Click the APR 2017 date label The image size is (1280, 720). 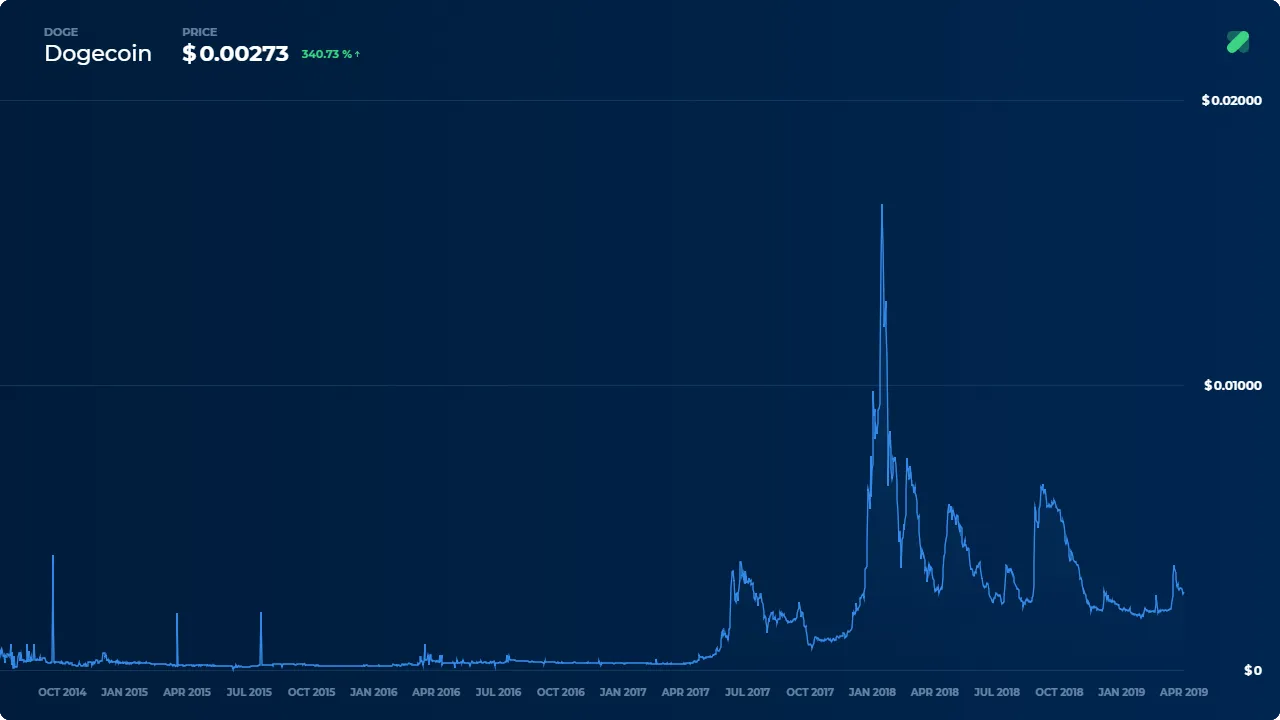point(685,692)
